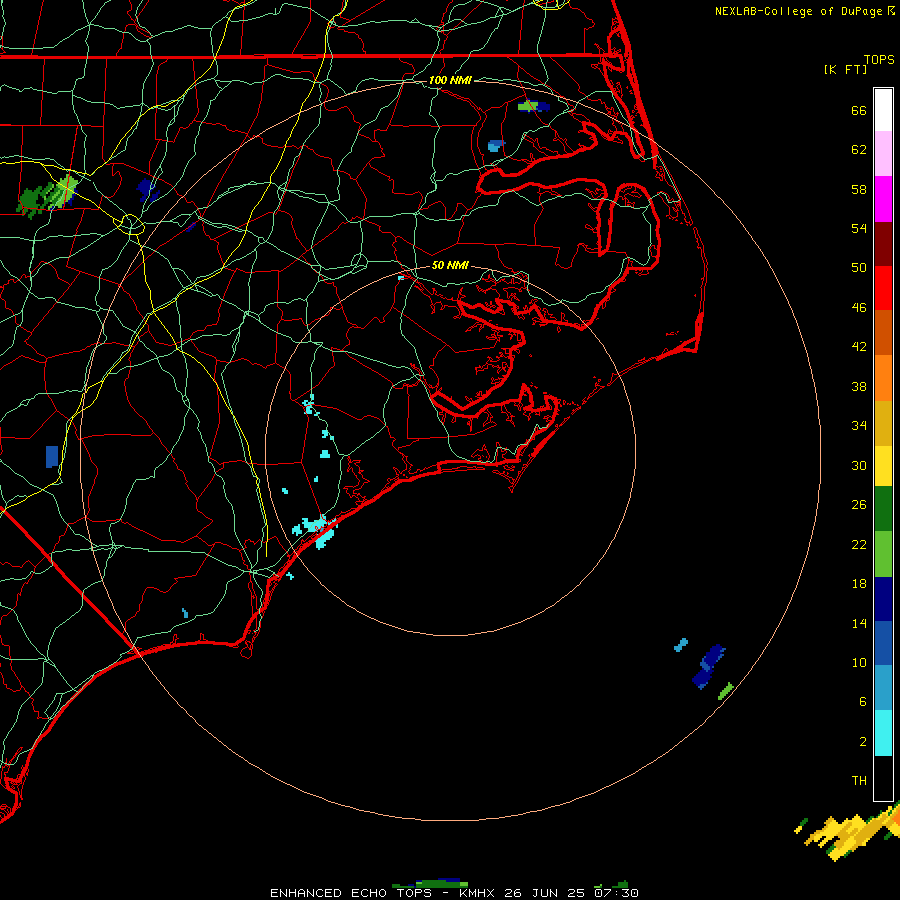Click the 100 NMI range ring label
This screenshot has height=900, width=900.
coord(450,80)
